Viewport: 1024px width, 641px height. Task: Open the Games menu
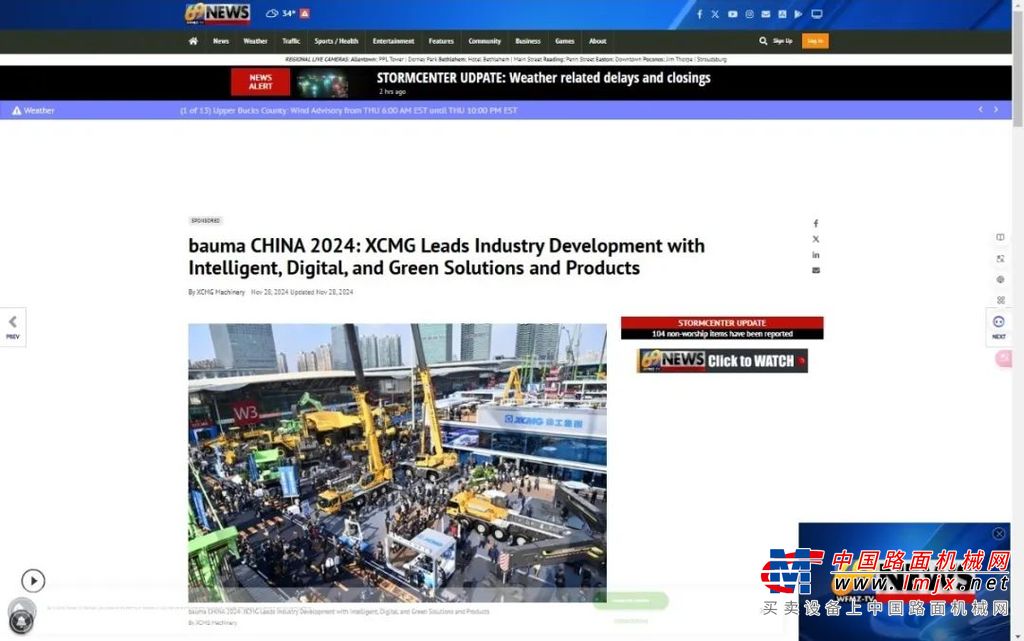pos(565,41)
